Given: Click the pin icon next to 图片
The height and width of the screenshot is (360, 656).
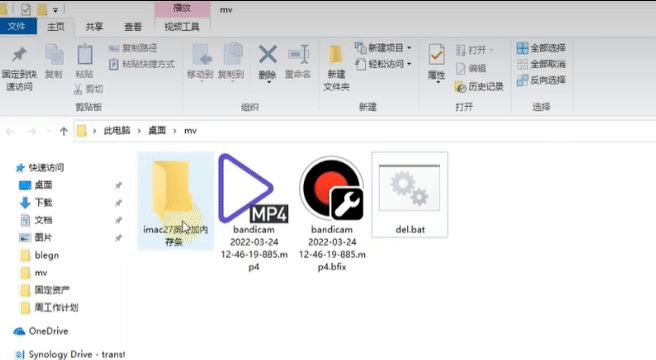Looking at the screenshot, I should click(118, 238).
